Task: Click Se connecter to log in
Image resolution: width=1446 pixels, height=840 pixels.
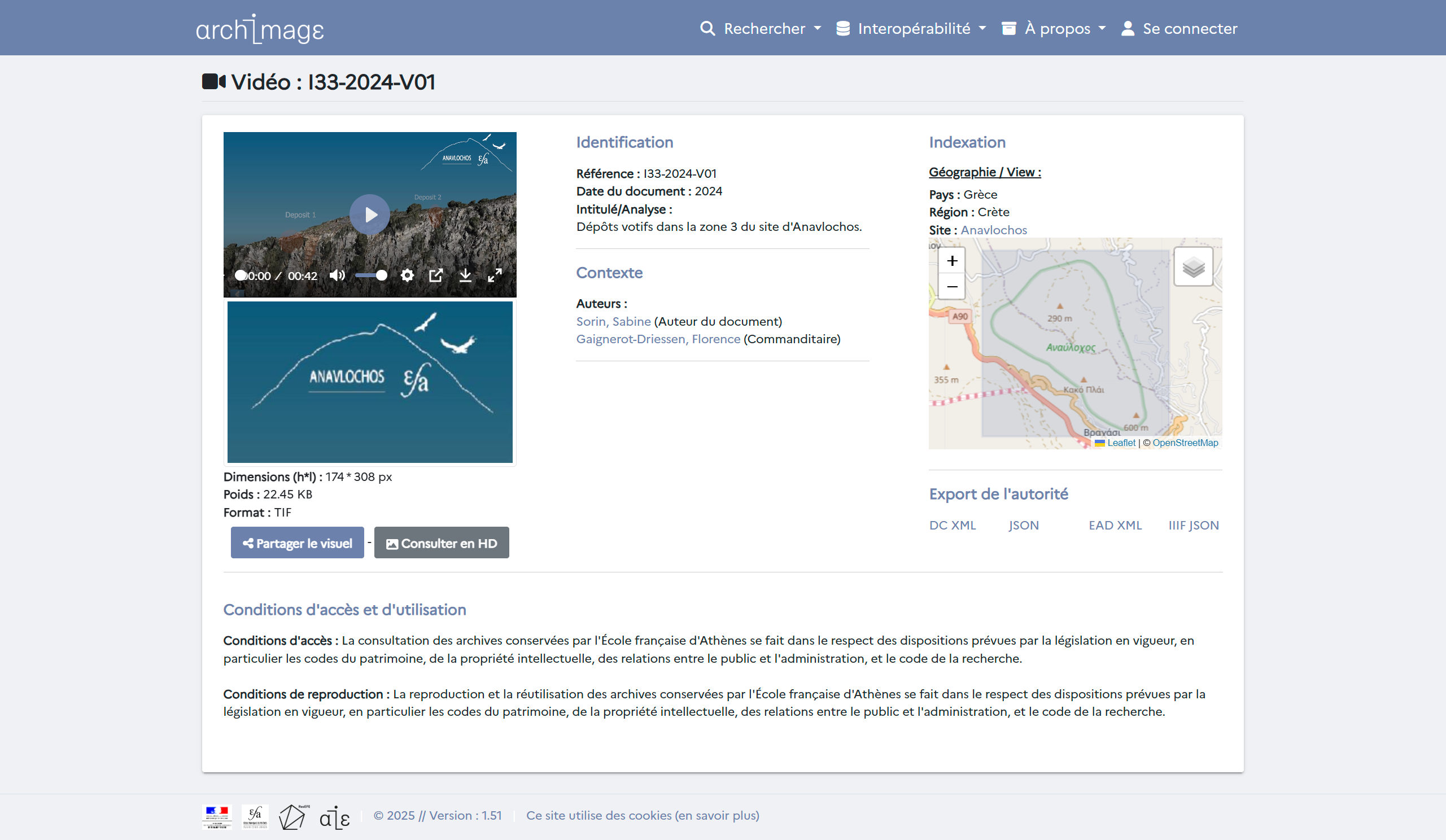Action: pyautogui.click(x=1179, y=29)
